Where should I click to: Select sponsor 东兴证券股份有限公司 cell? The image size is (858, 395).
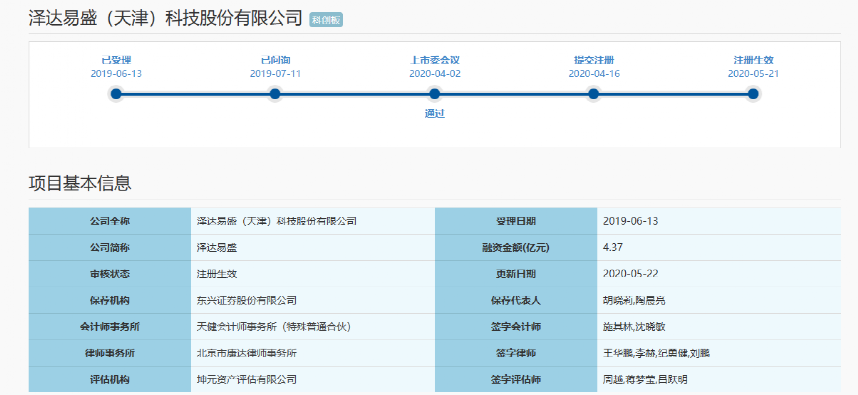pyautogui.click(x=312, y=300)
